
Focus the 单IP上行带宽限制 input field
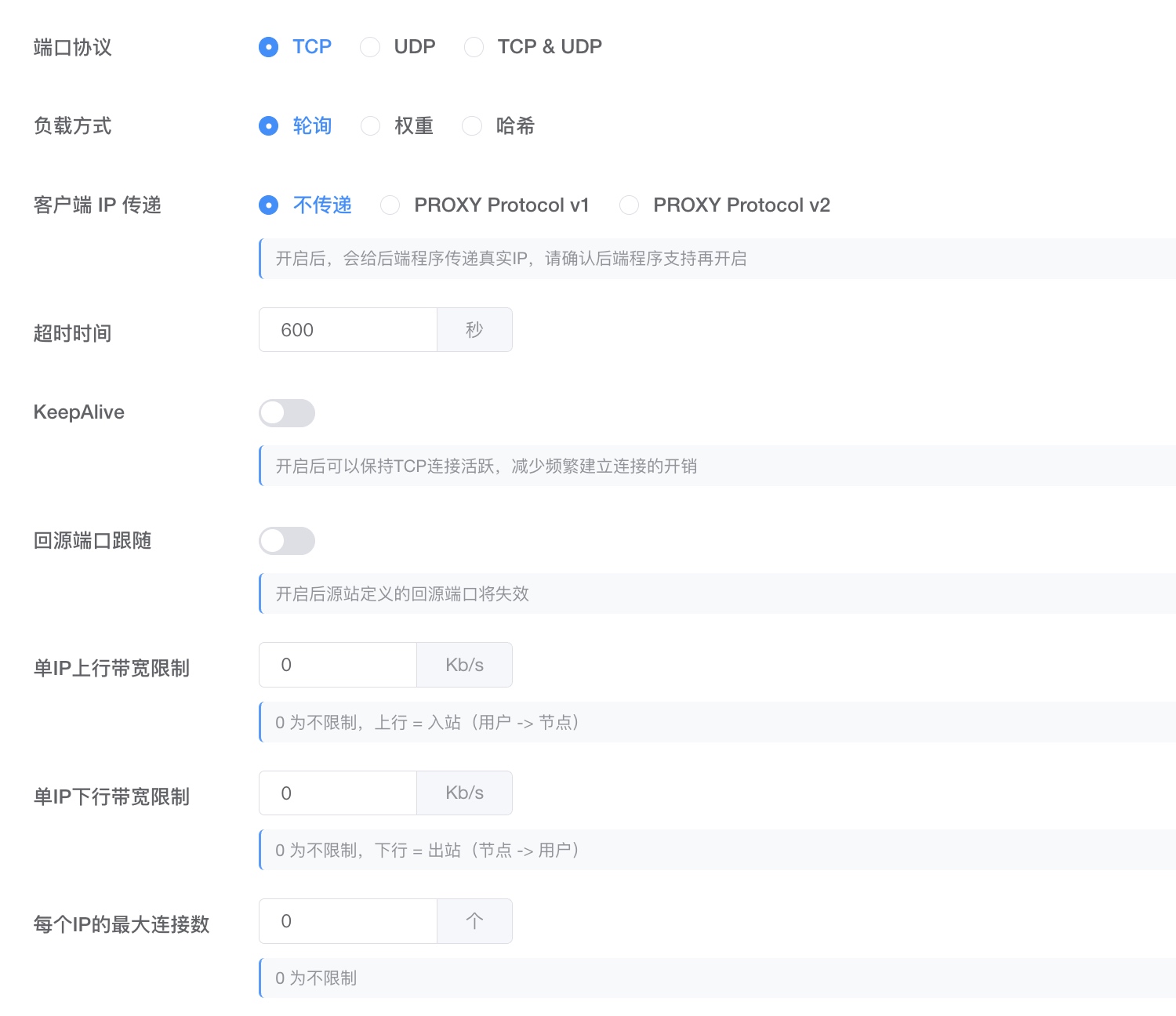337,665
